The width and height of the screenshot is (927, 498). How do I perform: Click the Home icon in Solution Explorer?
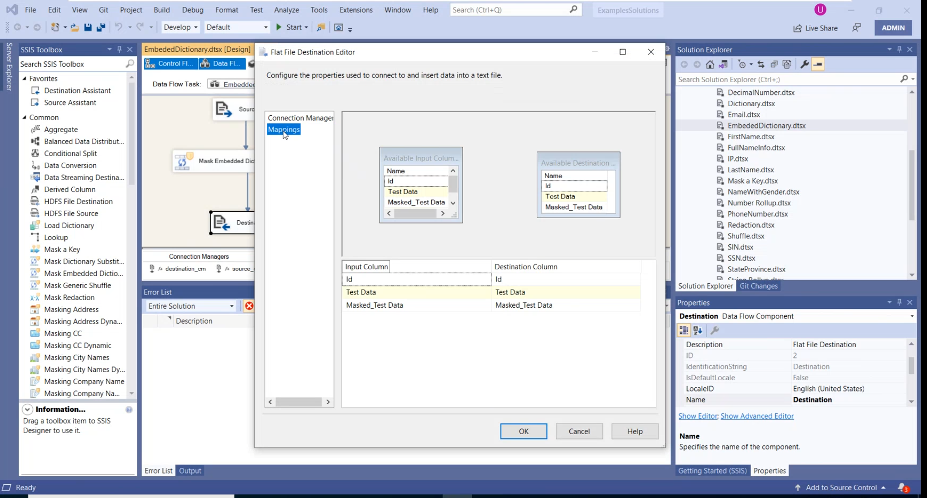point(710,64)
